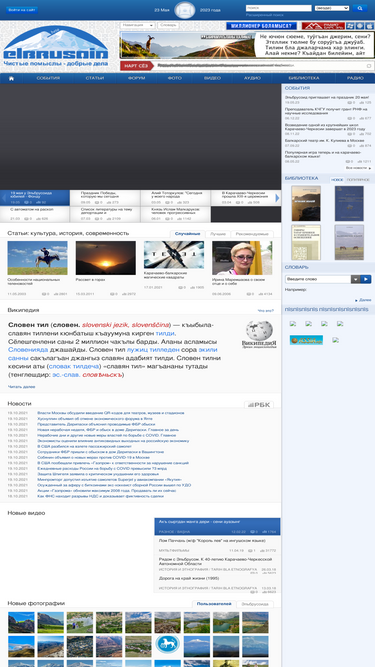Click the home icon in the navigation bar
Screen dimensions: 375x667
point(11,78)
